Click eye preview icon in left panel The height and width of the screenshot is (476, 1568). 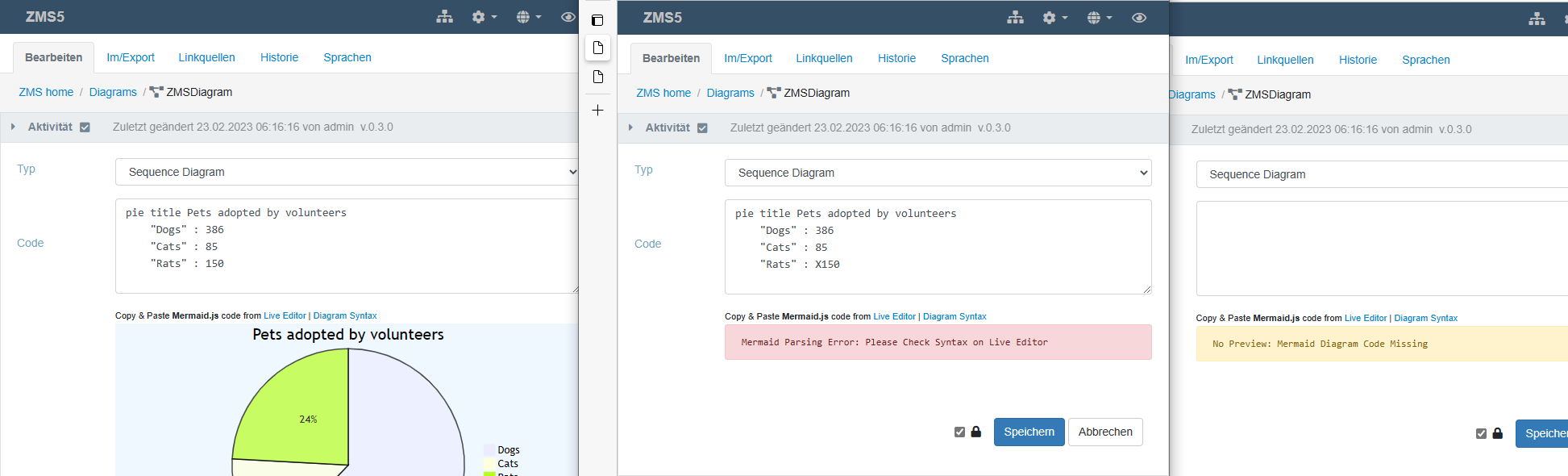coord(568,17)
